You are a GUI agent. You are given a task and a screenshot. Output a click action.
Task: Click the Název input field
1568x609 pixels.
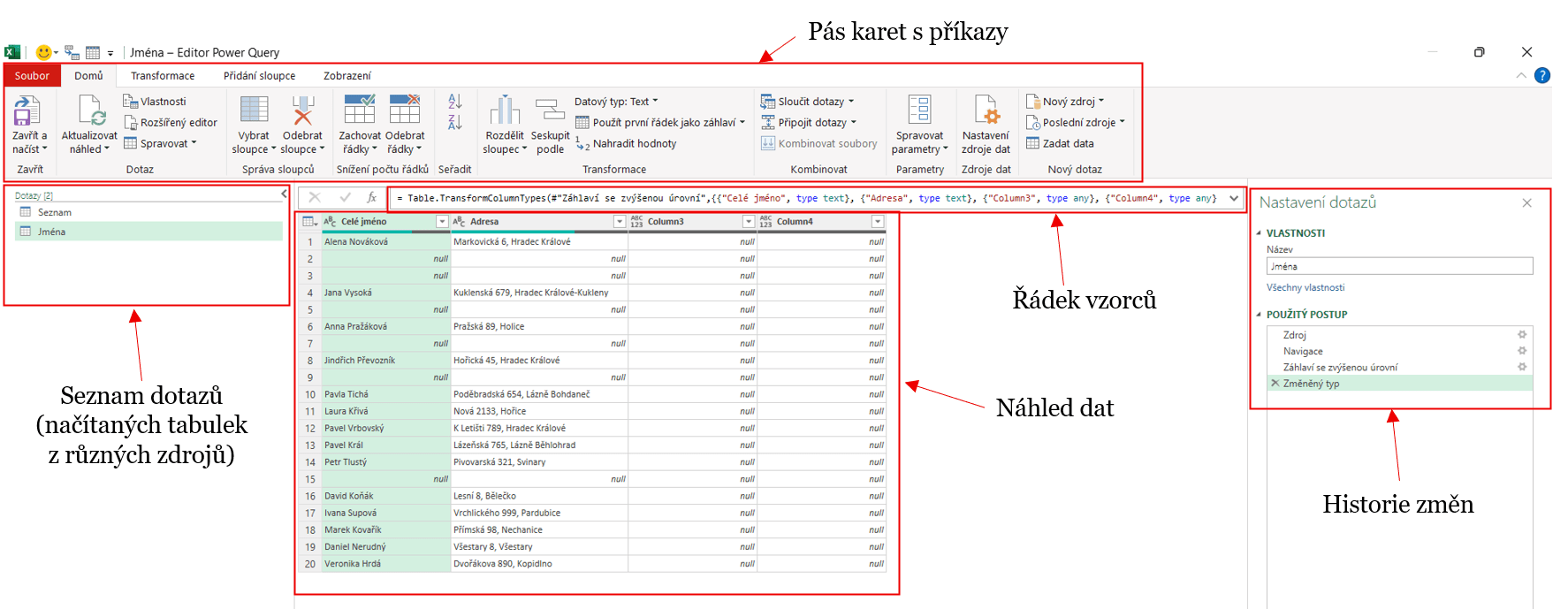(1398, 266)
